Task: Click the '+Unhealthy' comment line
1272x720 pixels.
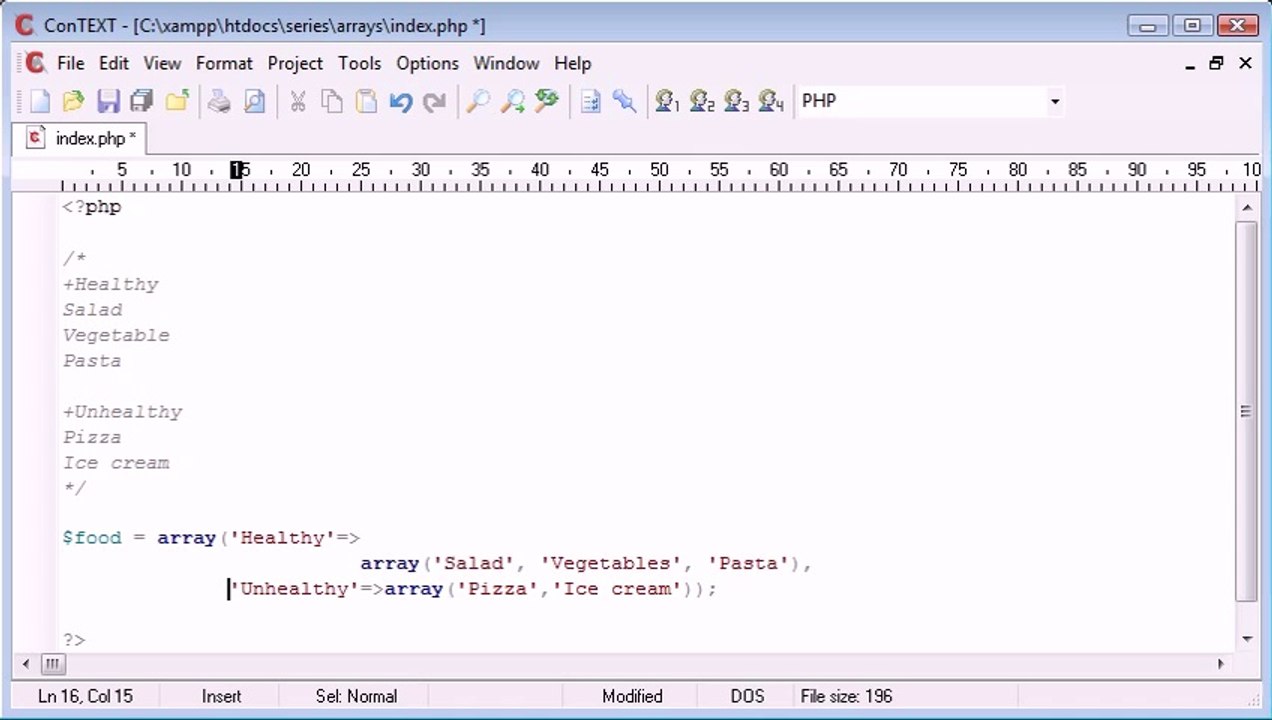Action: click(122, 412)
